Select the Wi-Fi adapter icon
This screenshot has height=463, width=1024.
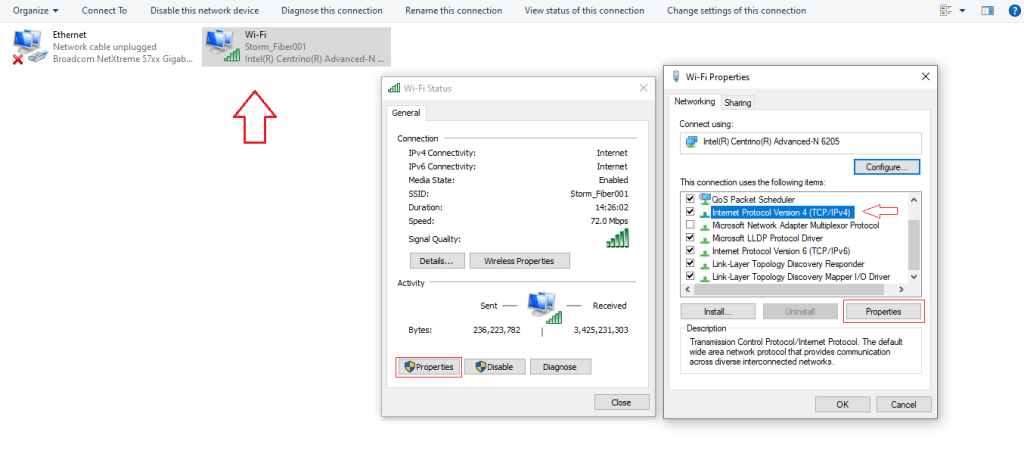click(x=222, y=47)
